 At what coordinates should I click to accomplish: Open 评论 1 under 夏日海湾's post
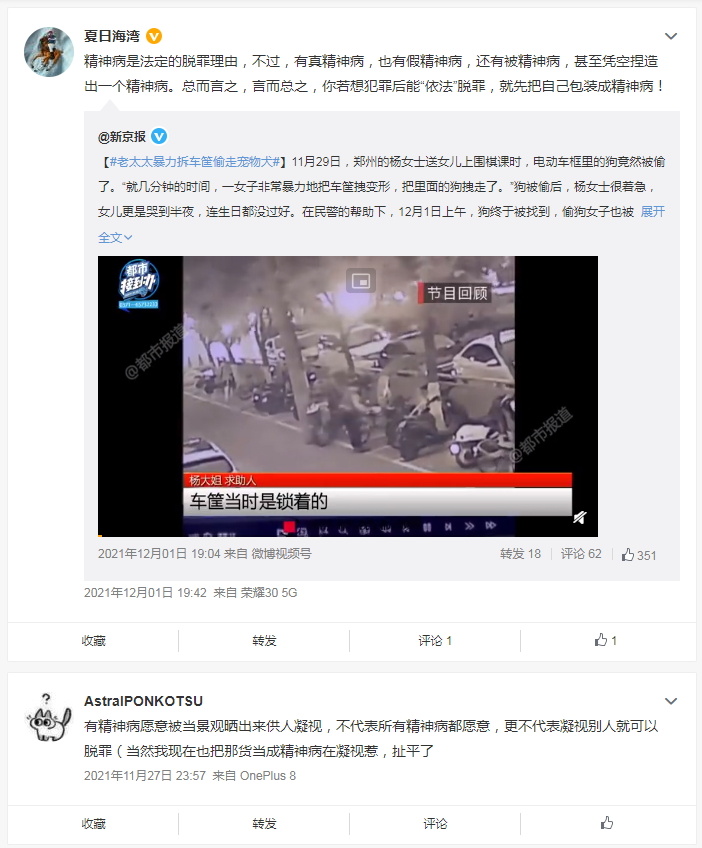(x=435, y=640)
